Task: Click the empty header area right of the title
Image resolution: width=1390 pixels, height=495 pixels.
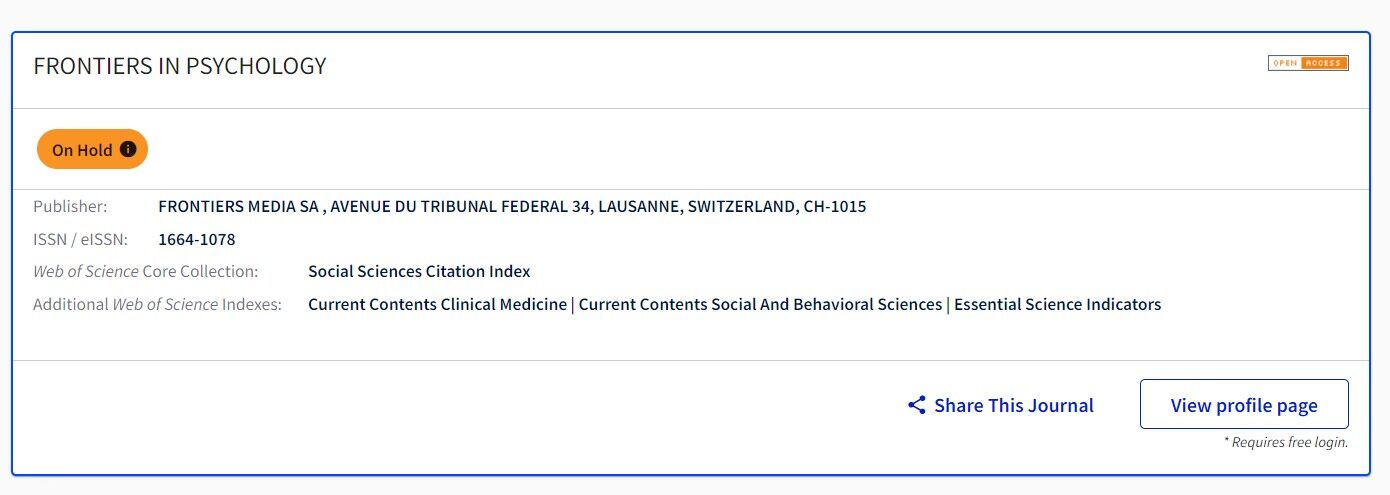Action: [x=790, y=66]
